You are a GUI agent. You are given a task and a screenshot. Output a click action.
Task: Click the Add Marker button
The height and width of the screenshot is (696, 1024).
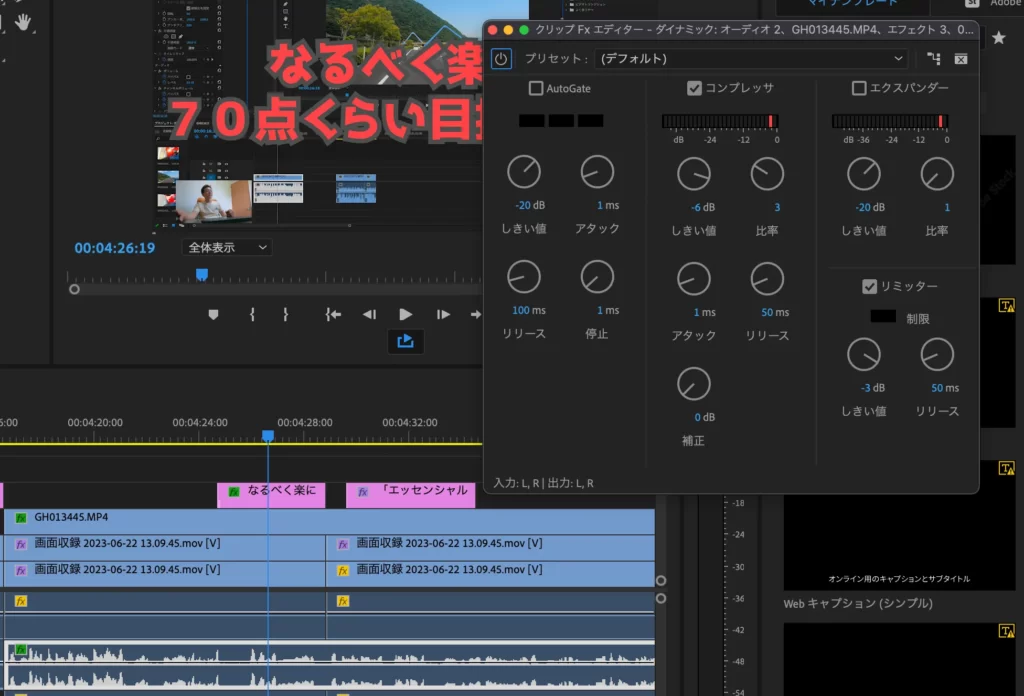click(x=213, y=315)
